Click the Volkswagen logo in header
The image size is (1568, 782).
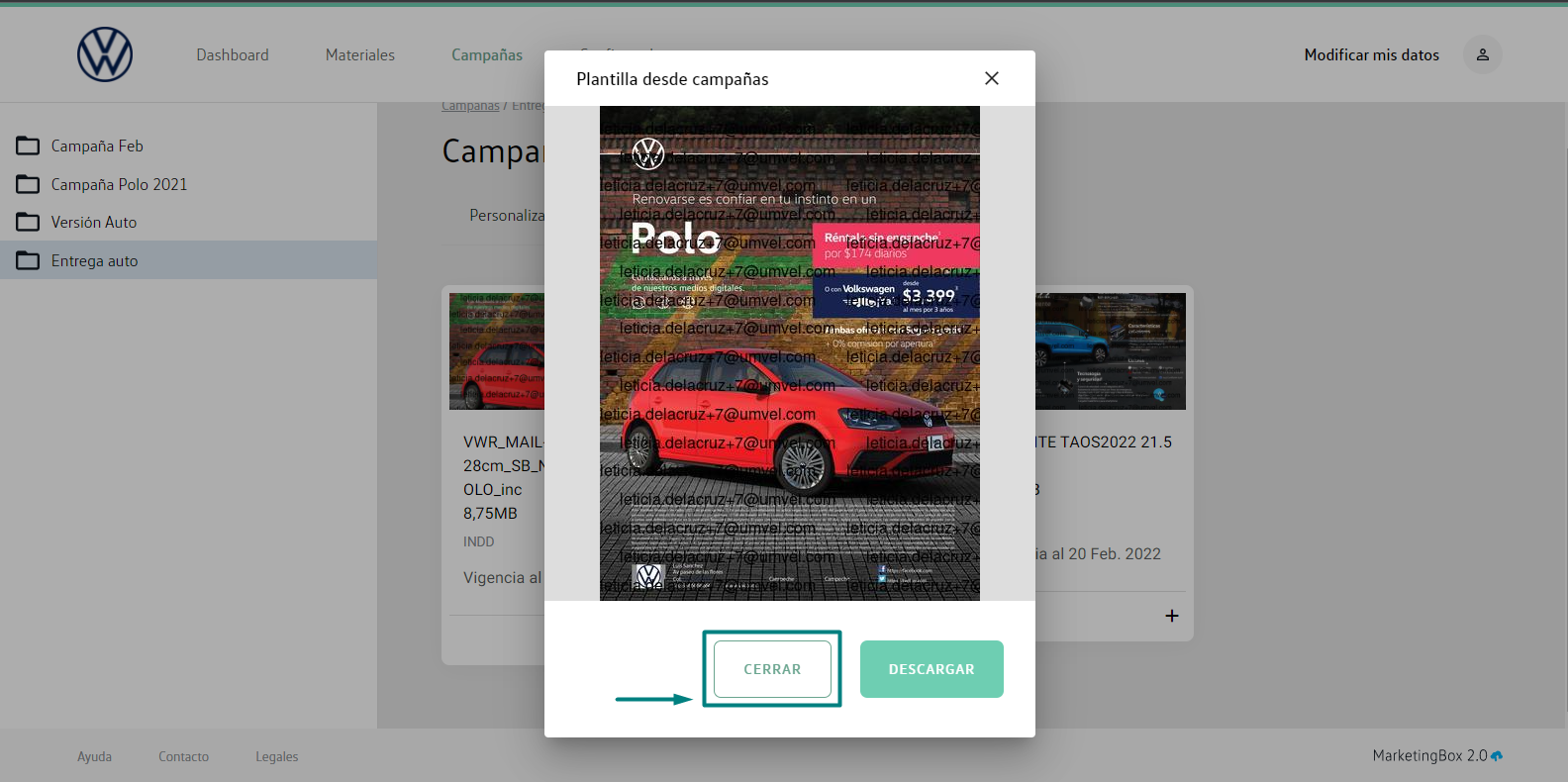pyautogui.click(x=105, y=54)
